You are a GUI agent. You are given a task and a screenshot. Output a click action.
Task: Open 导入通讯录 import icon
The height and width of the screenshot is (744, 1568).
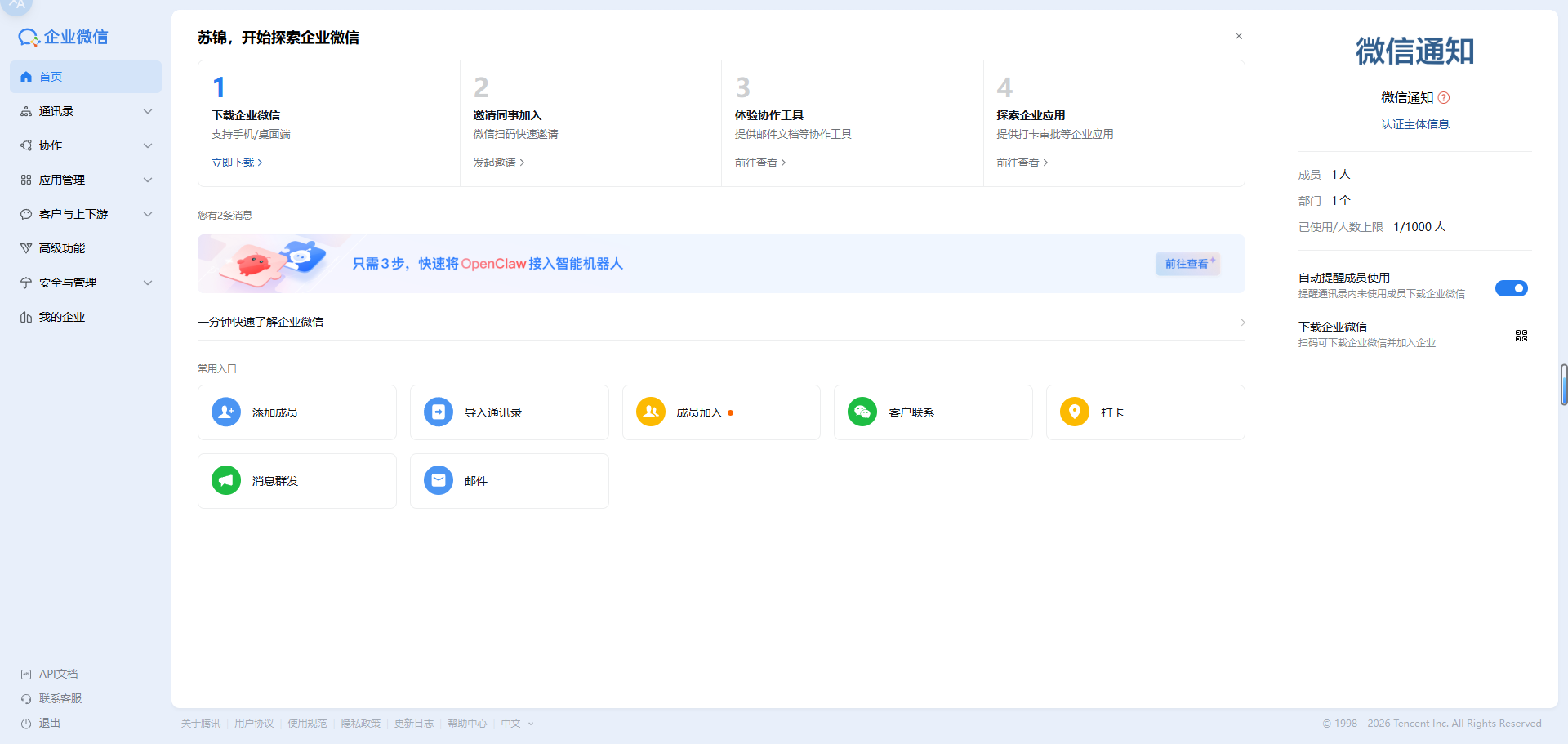coord(439,412)
